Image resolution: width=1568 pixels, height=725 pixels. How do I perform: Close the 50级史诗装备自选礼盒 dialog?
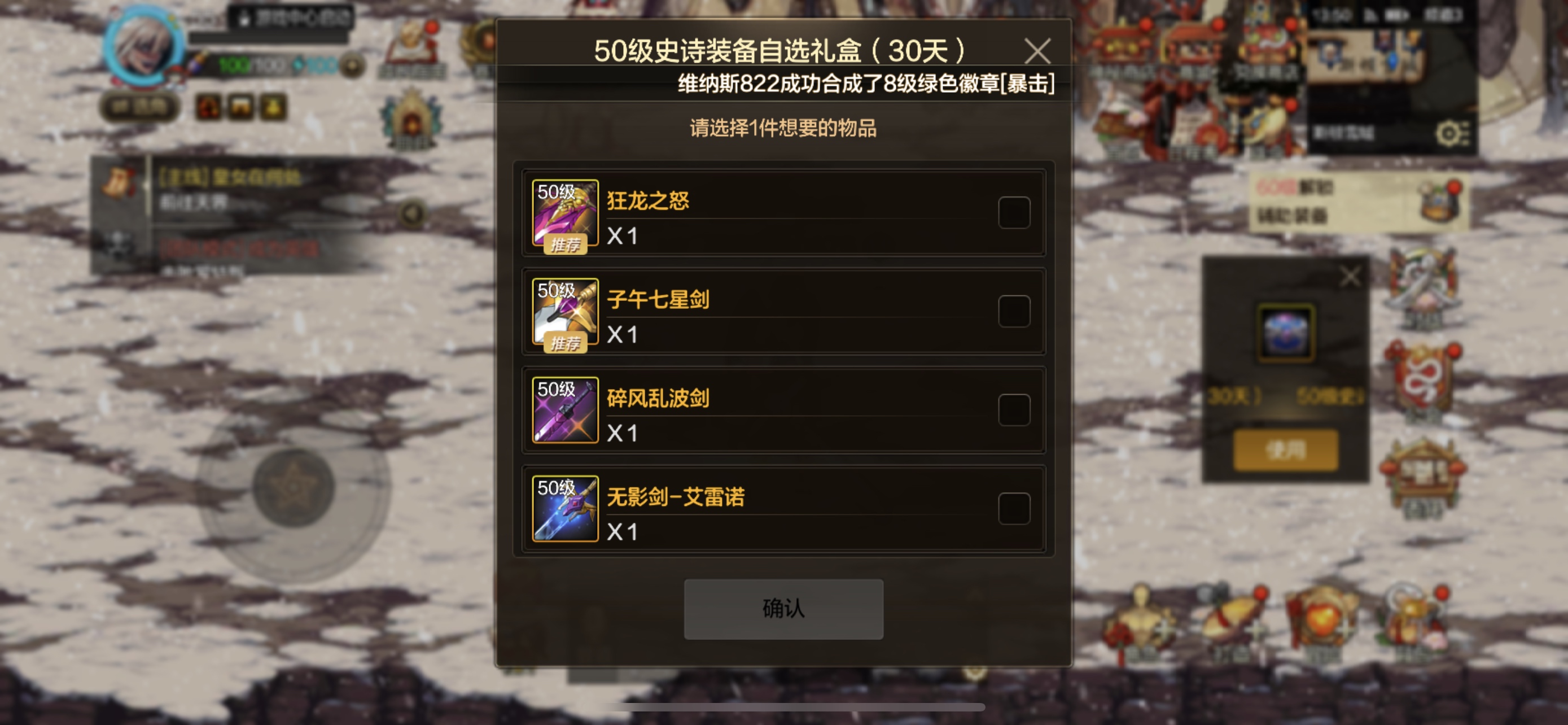tap(1037, 51)
